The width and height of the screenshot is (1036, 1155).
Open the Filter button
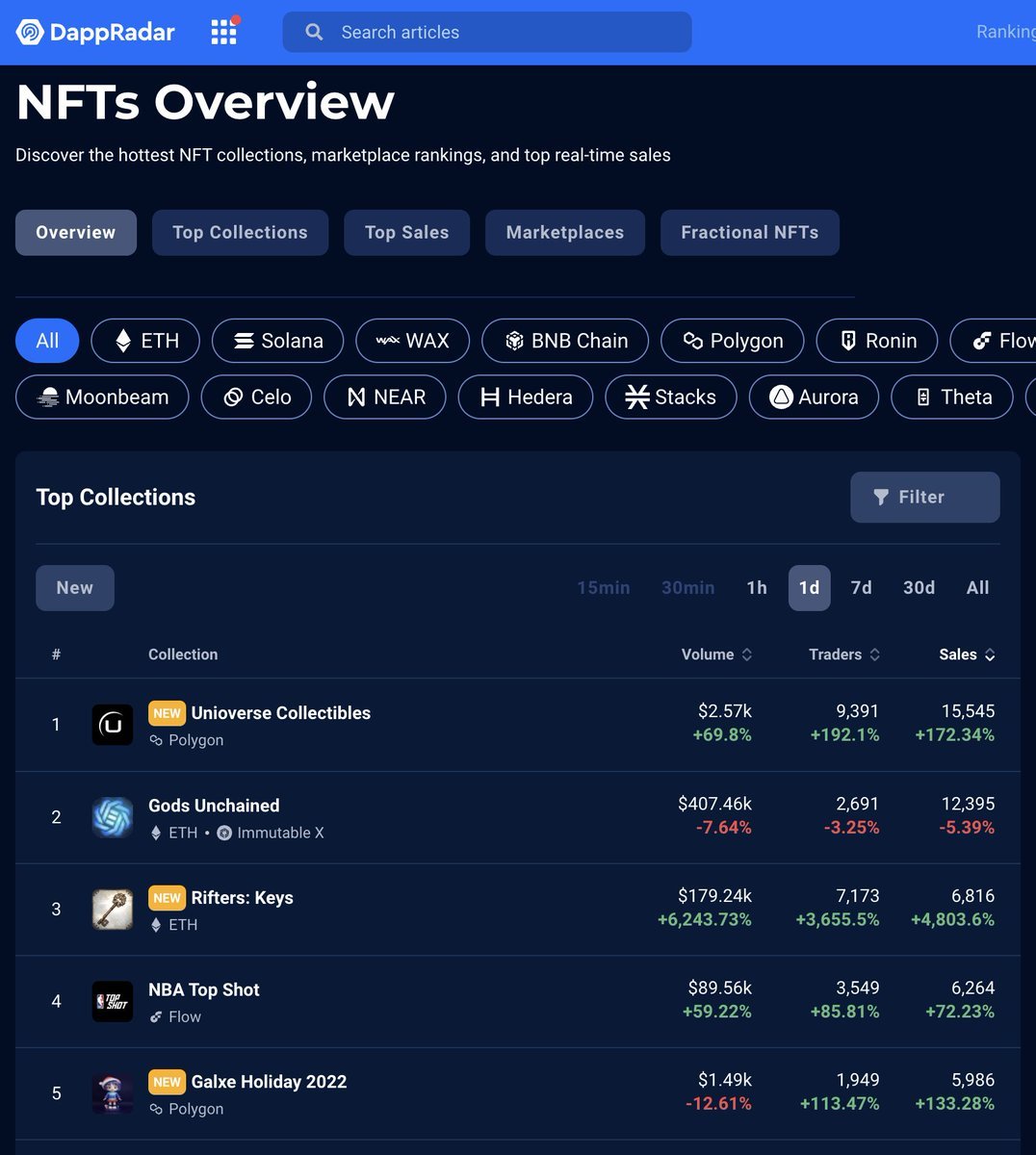pyautogui.click(x=924, y=497)
